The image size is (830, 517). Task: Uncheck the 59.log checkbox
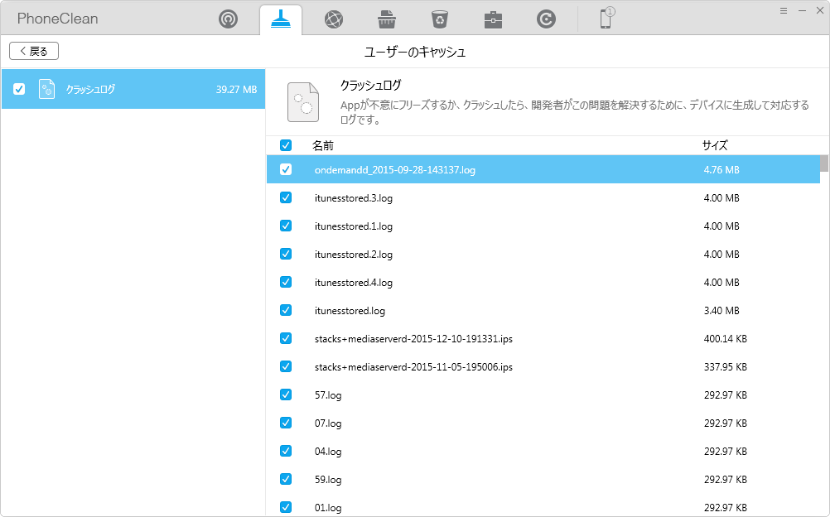286,478
